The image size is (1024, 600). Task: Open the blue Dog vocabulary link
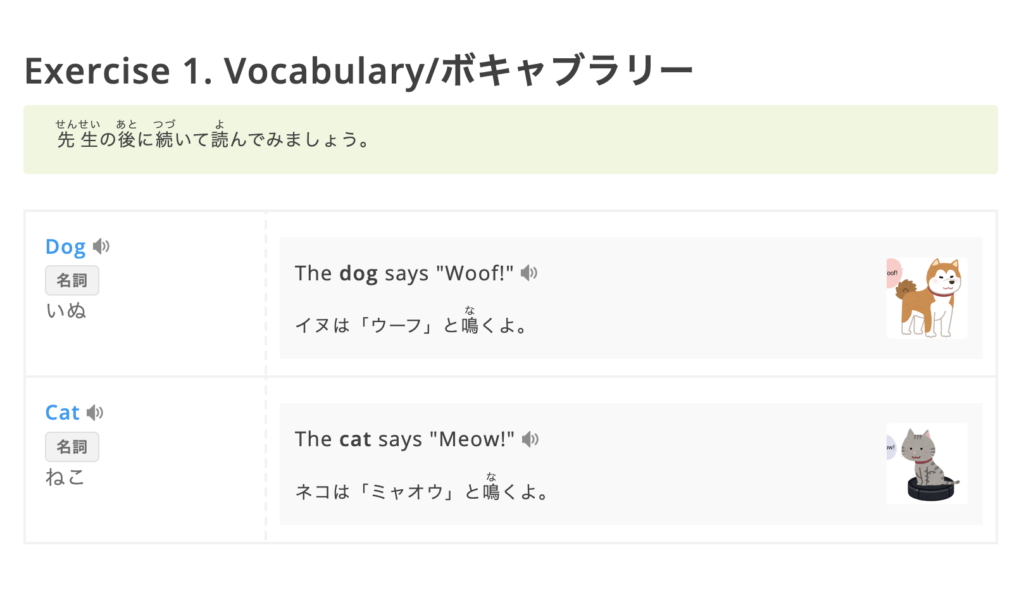point(65,247)
